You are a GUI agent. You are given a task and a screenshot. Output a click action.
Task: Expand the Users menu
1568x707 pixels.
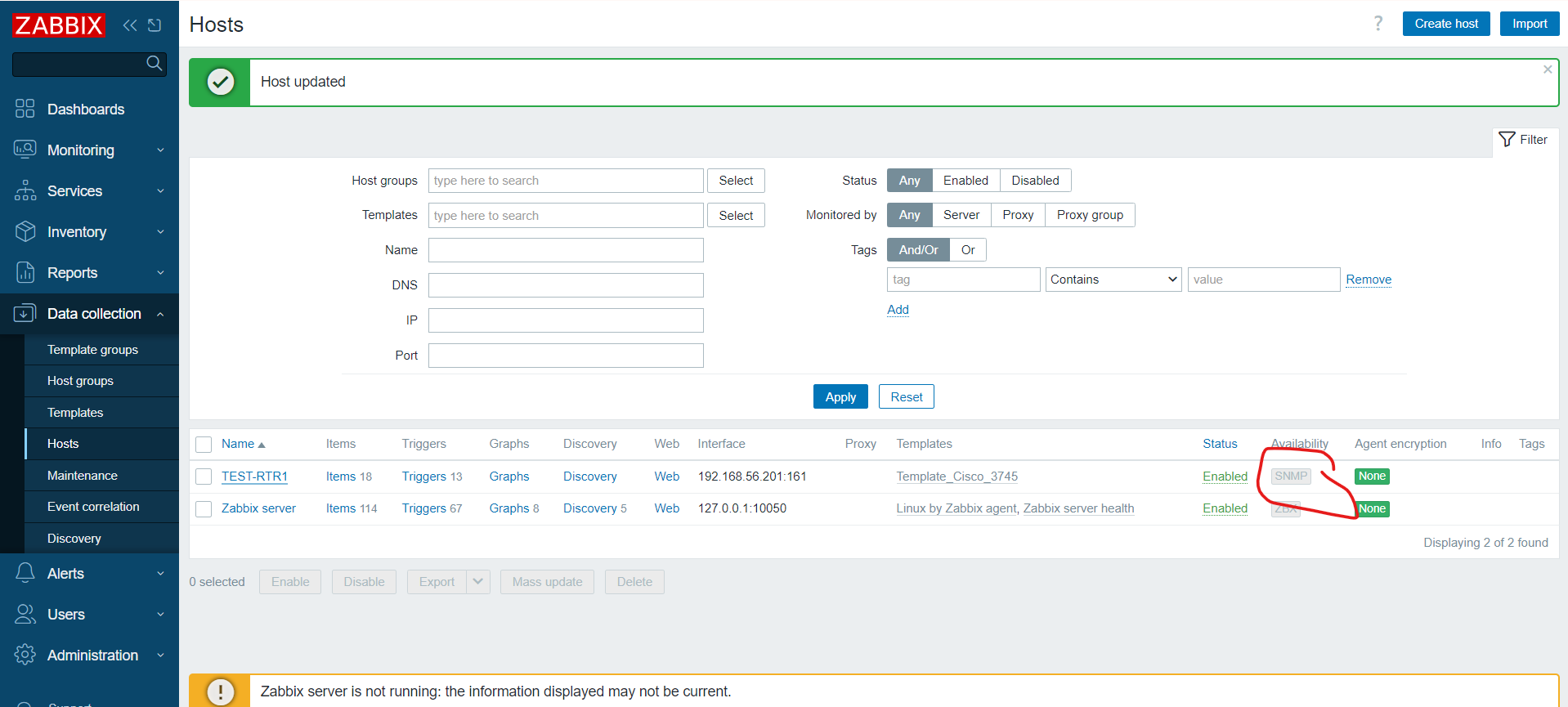[89, 615]
